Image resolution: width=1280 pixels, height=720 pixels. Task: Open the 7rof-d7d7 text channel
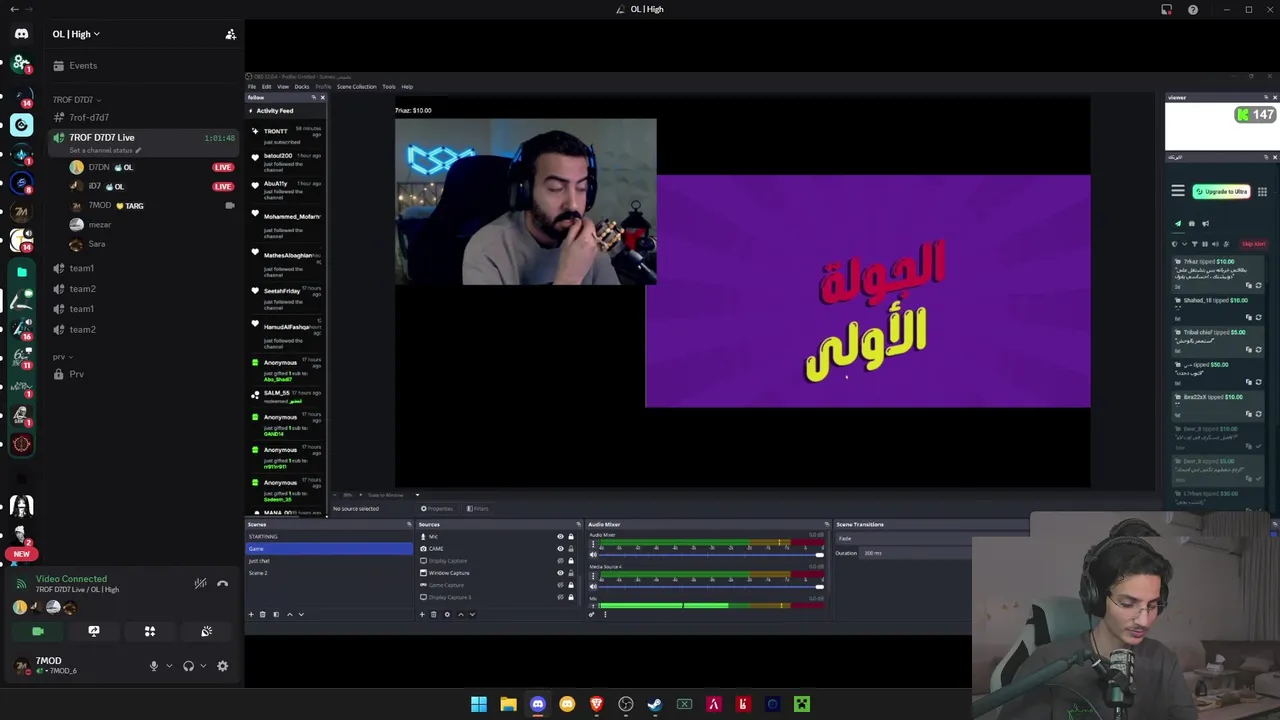143,118
